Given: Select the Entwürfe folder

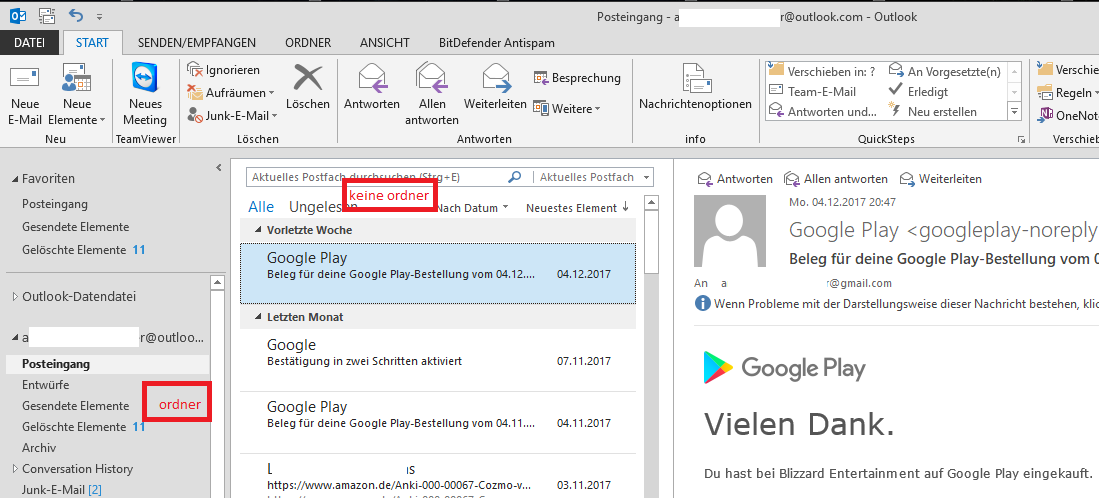Looking at the screenshot, I should click(46, 385).
